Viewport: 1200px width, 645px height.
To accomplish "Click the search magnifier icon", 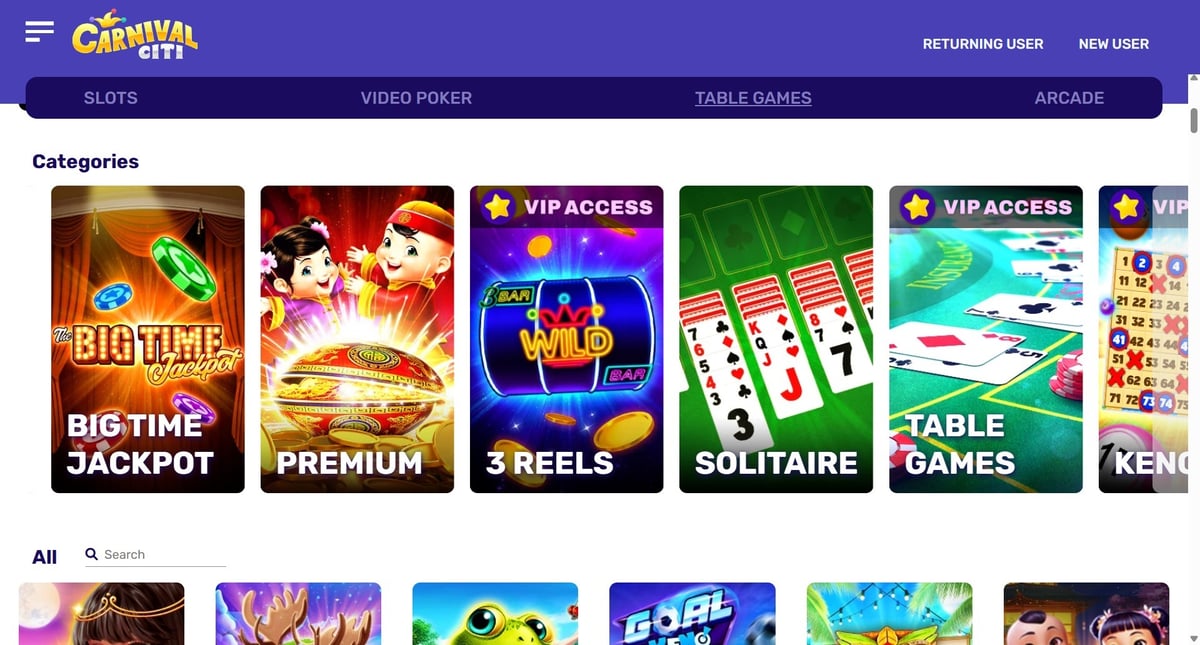I will tap(92, 554).
